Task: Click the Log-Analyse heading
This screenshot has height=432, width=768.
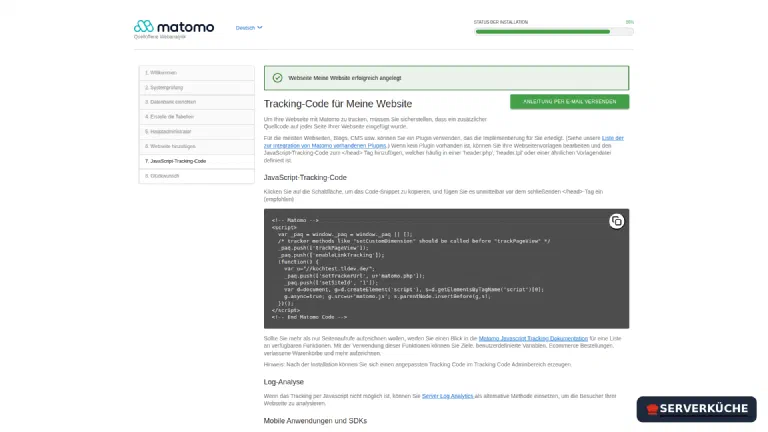Action: click(x=284, y=382)
